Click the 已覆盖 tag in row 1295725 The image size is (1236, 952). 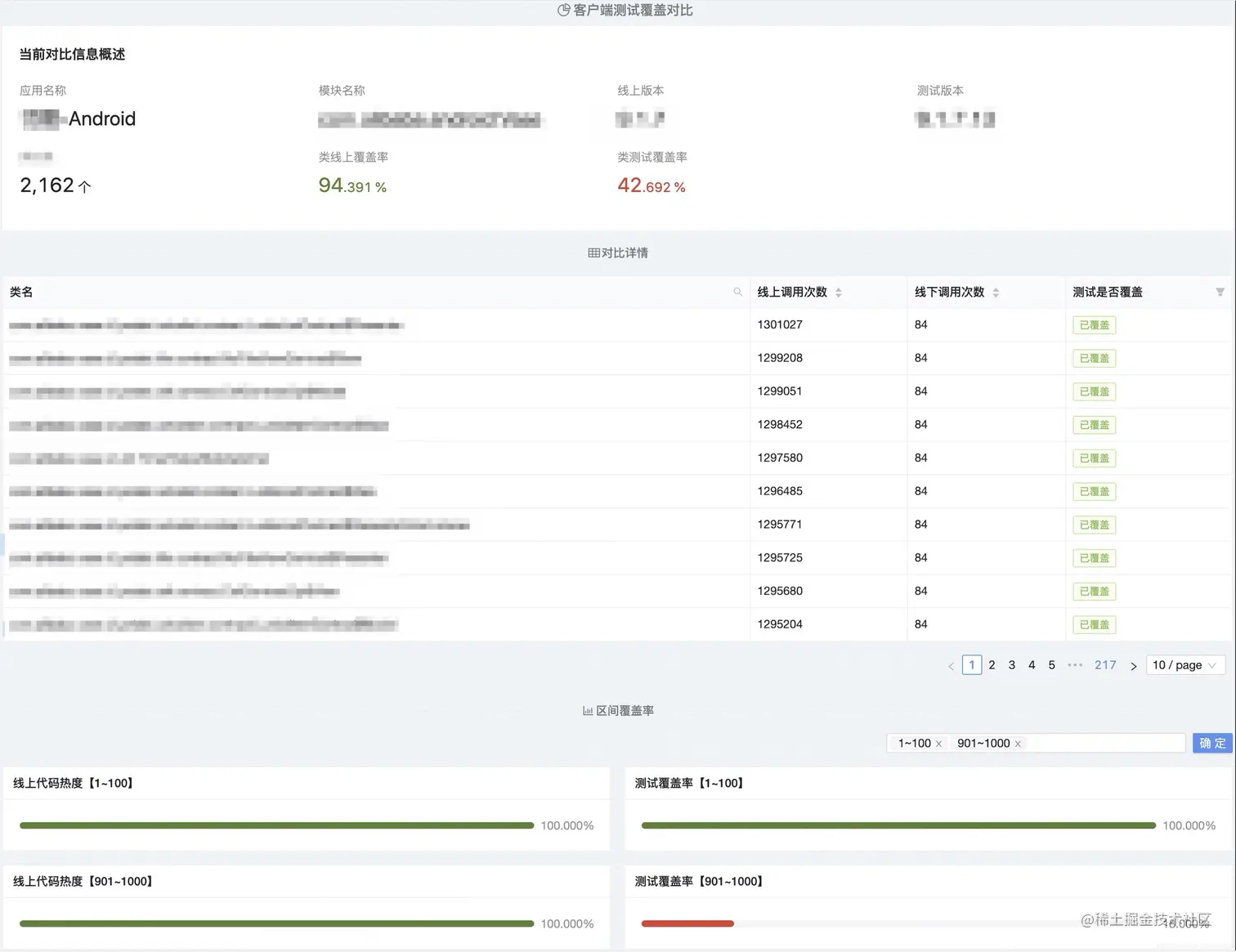[1094, 558]
